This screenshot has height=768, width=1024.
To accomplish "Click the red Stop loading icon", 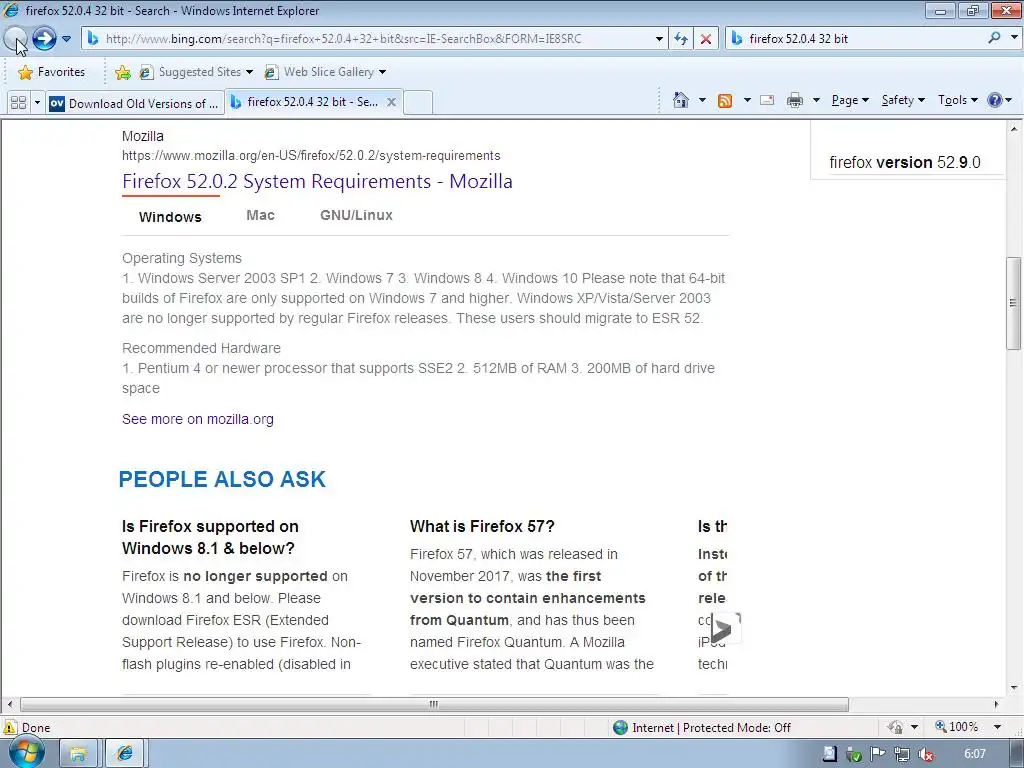I will pyautogui.click(x=705, y=39).
